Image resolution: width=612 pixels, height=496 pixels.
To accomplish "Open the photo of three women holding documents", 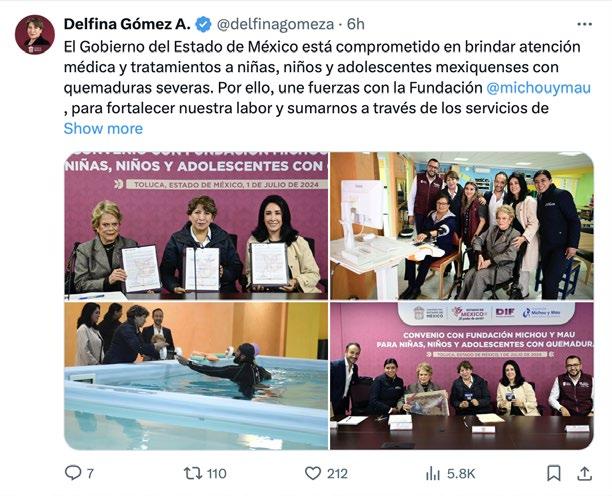I will [196, 226].
